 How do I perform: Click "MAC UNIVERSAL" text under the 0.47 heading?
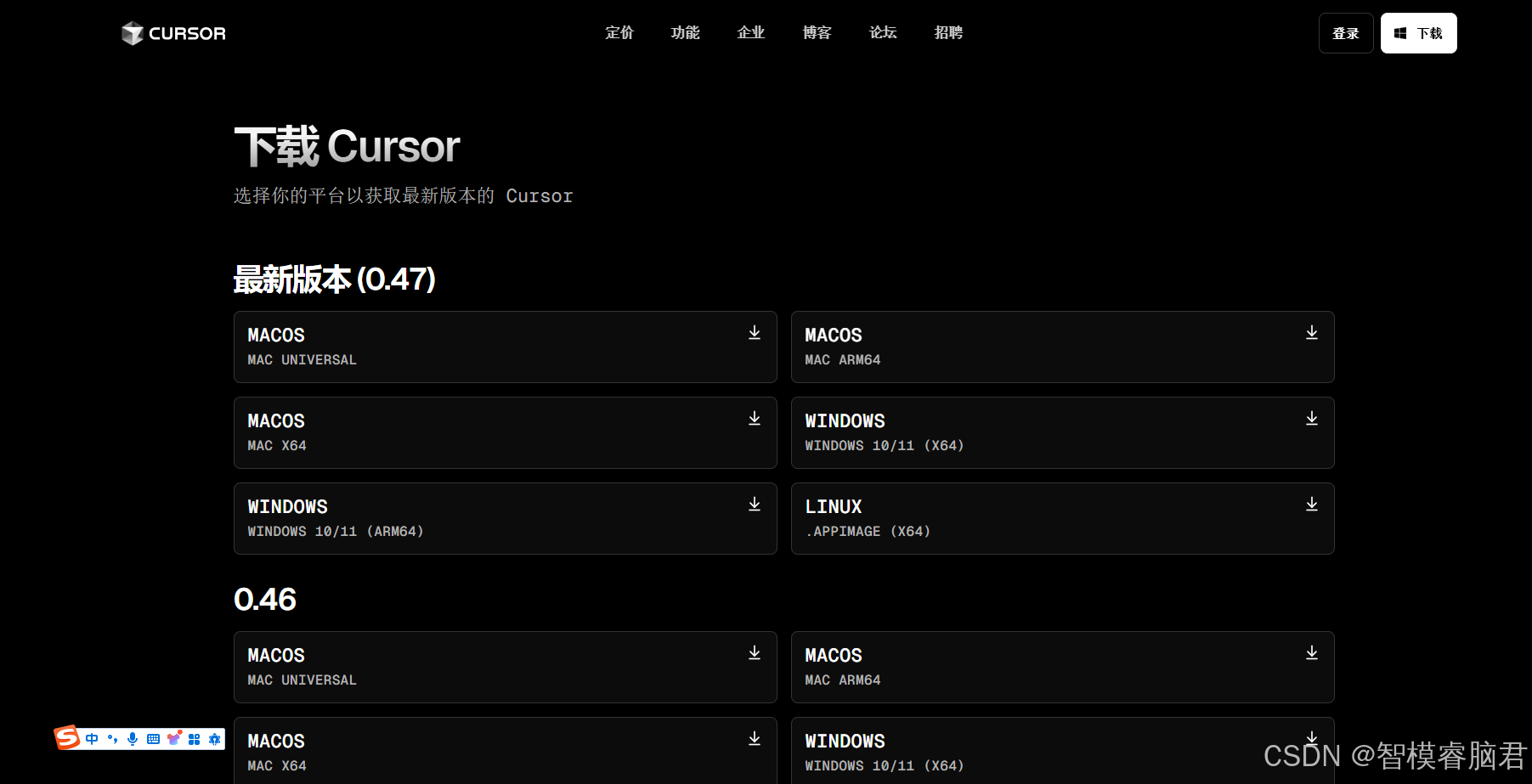point(302,360)
